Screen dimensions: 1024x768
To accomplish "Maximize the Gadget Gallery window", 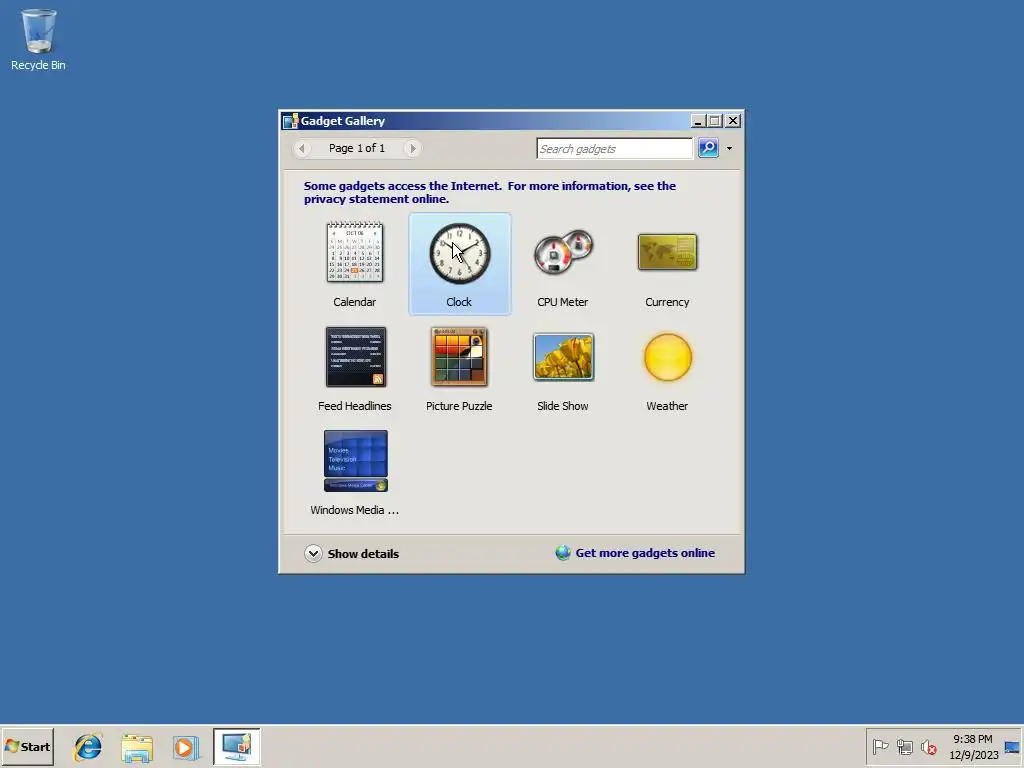I will (x=714, y=121).
